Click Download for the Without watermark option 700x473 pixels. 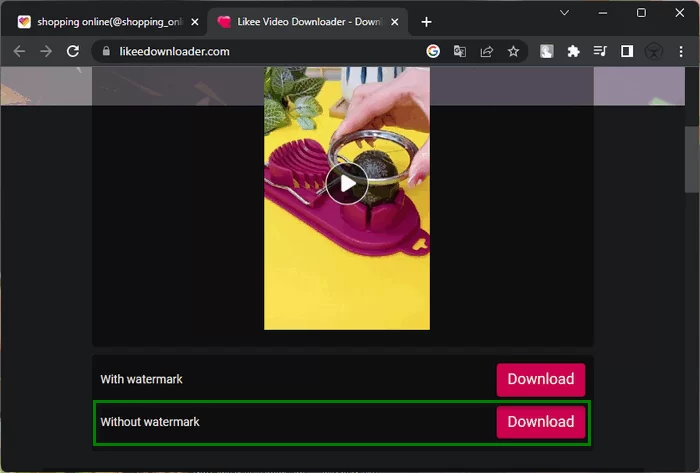point(540,422)
